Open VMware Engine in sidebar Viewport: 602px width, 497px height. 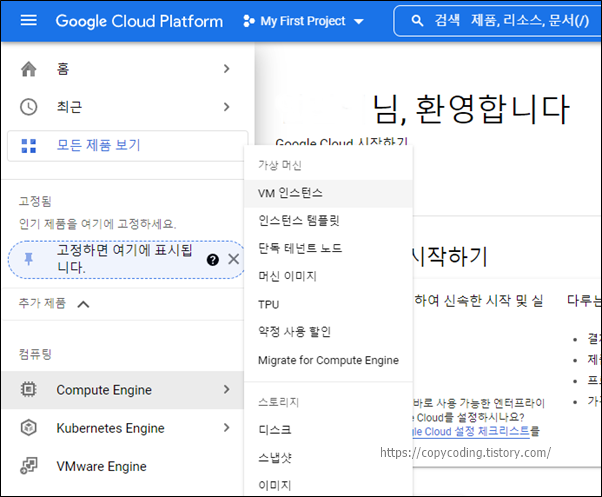(123, 466)
